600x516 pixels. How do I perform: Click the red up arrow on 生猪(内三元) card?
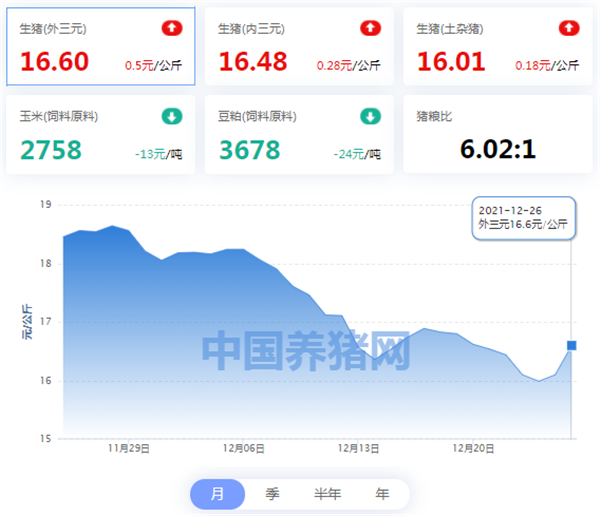pos(370,28)
